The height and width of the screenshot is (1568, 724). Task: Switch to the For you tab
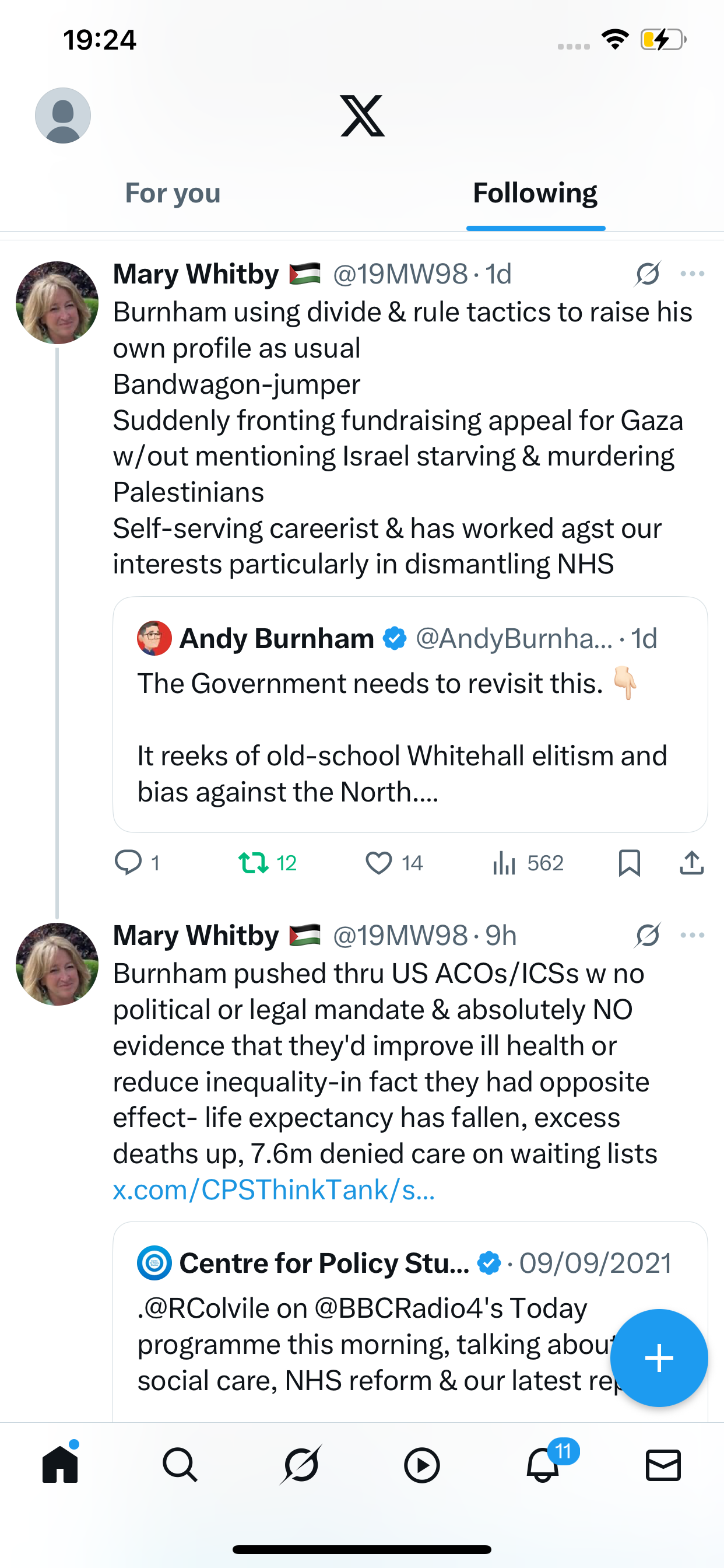coord(173,193)
